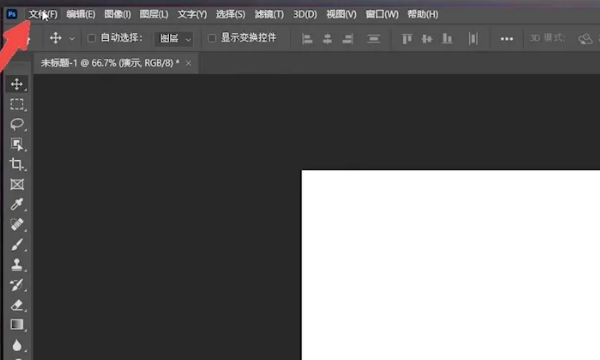Viewport: 600px width, 360px height.
Task: Open the 文件(F) menu
Action: point(43,14)
